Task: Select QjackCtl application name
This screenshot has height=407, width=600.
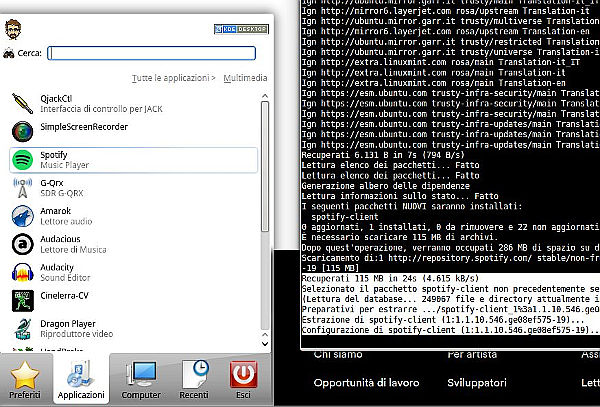Action: (56, 99)
